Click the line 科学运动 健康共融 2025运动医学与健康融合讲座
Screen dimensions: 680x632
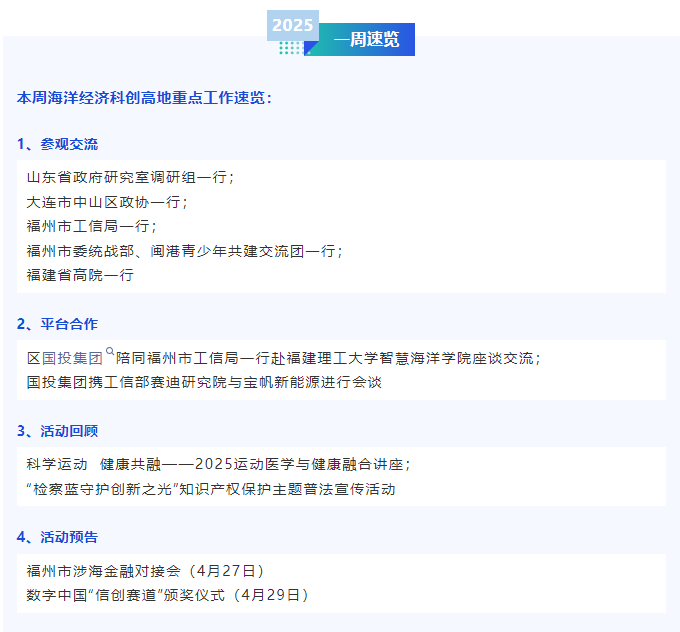click(x=218, y=464)
